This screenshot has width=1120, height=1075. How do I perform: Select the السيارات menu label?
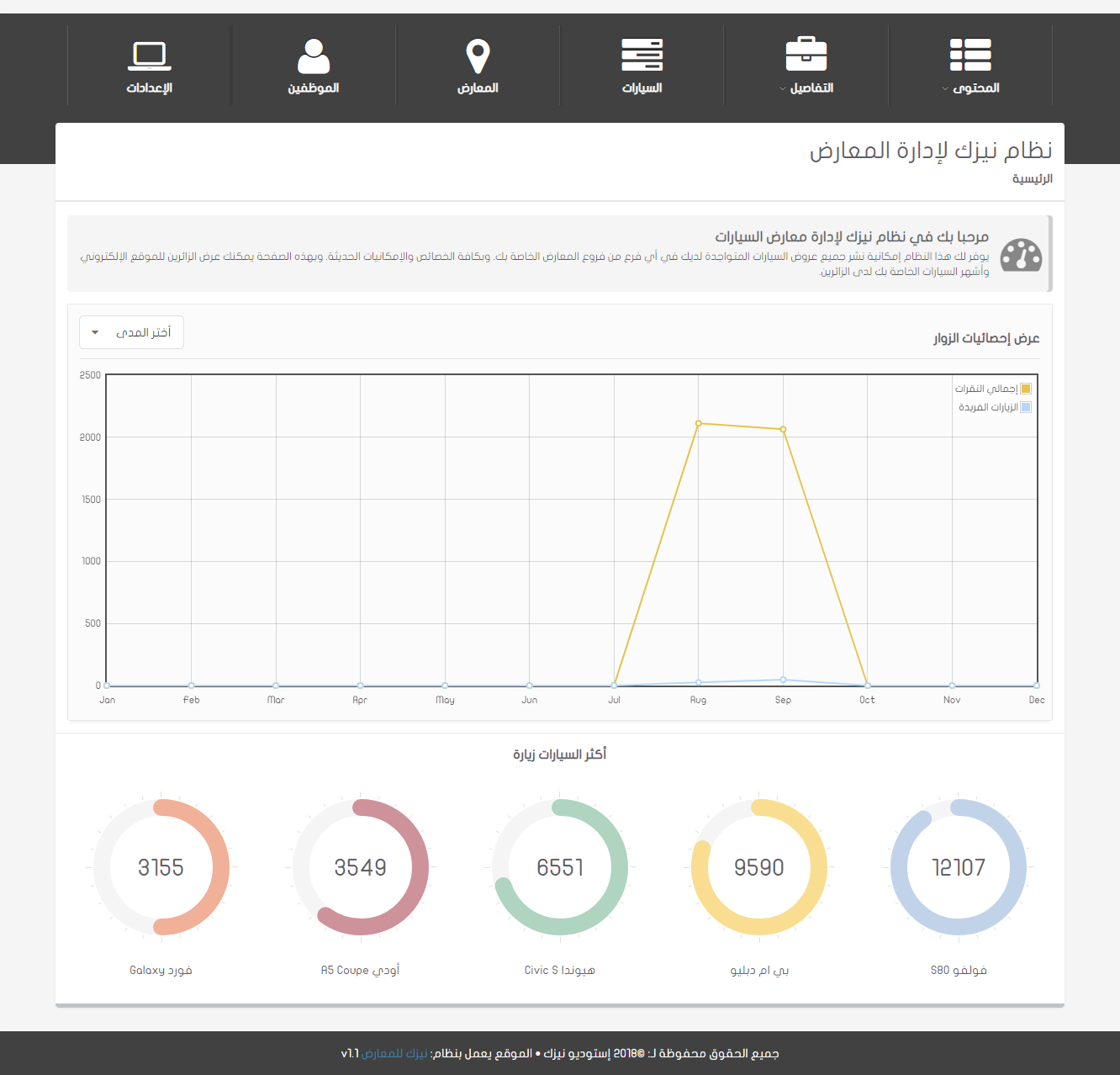pos(642,88)
